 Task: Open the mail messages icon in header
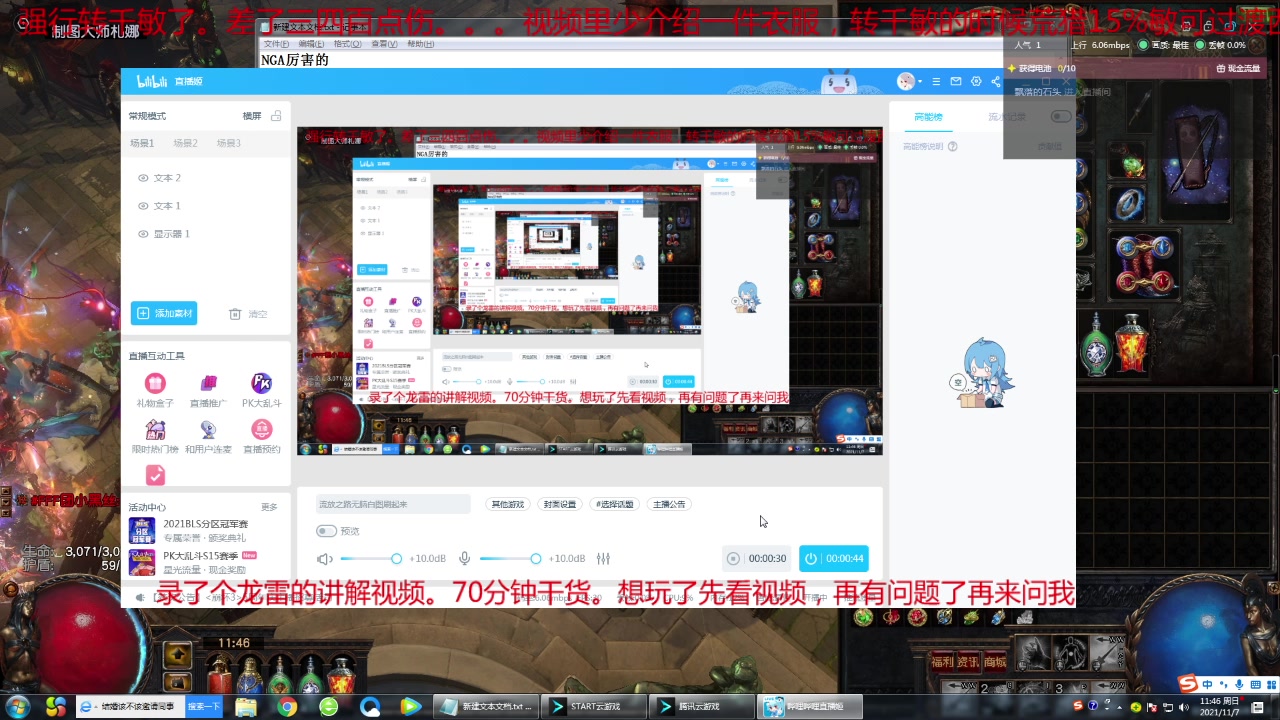pos(956,81)
